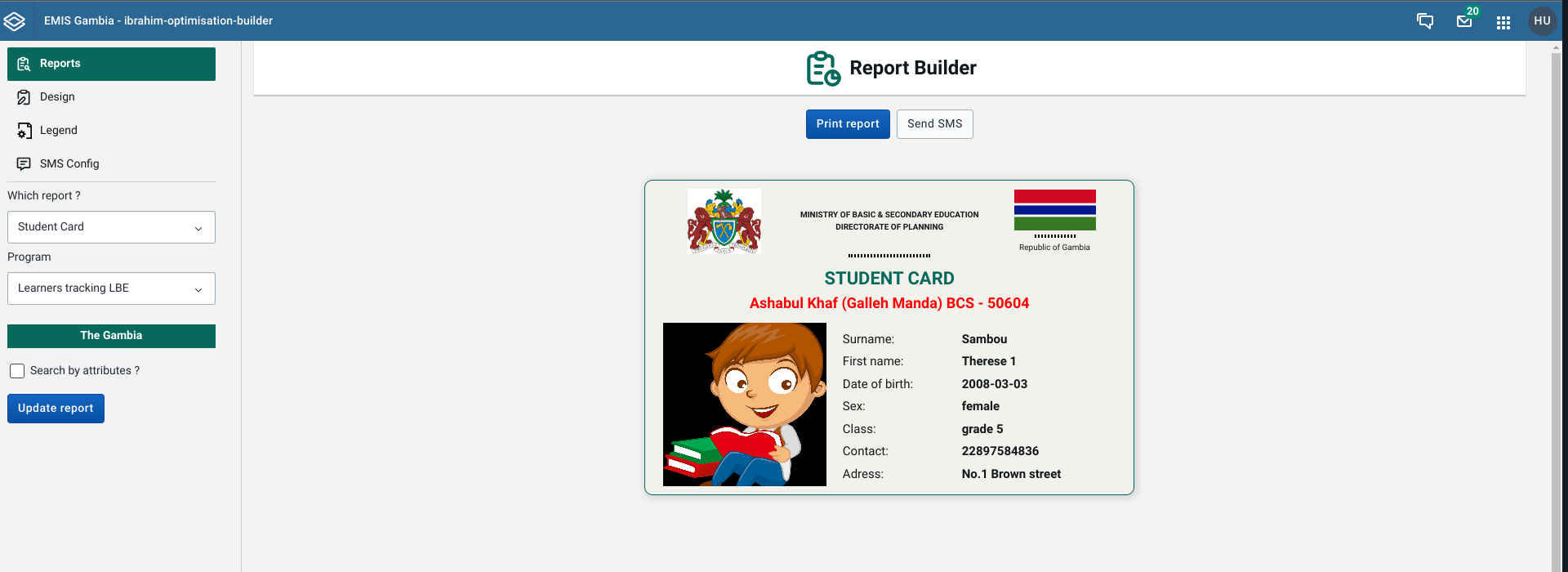Click the Reports sidebar icon

click(24, 64)
